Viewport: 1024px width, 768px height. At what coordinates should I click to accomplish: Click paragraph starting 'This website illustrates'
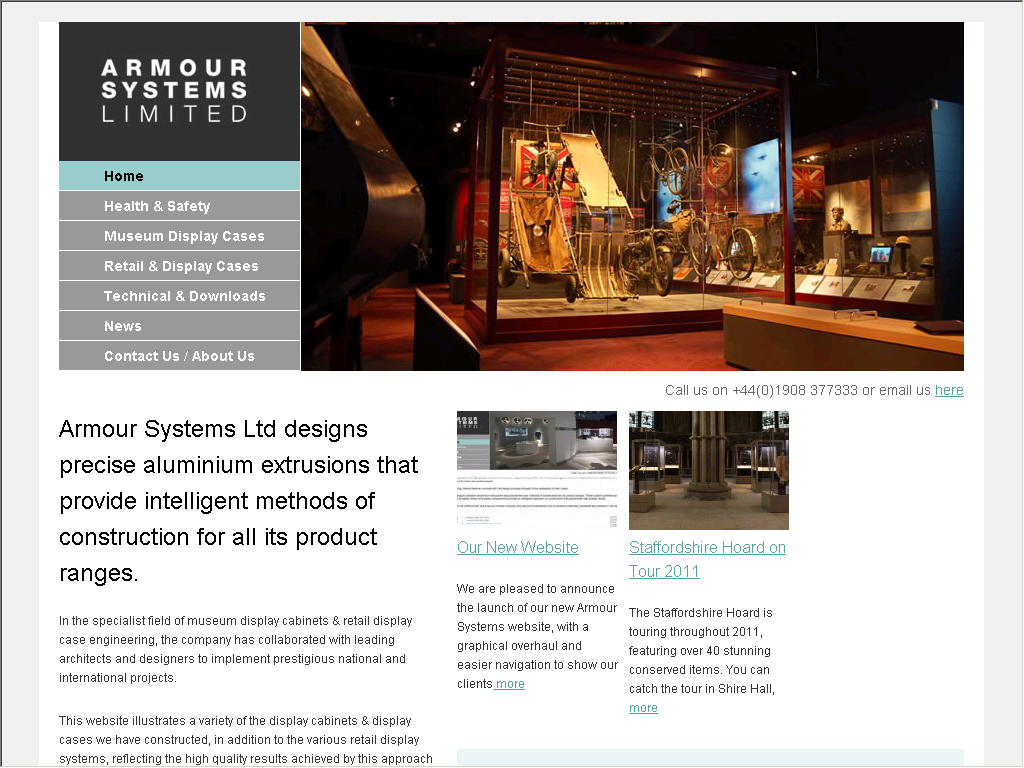tap(246, 740)
